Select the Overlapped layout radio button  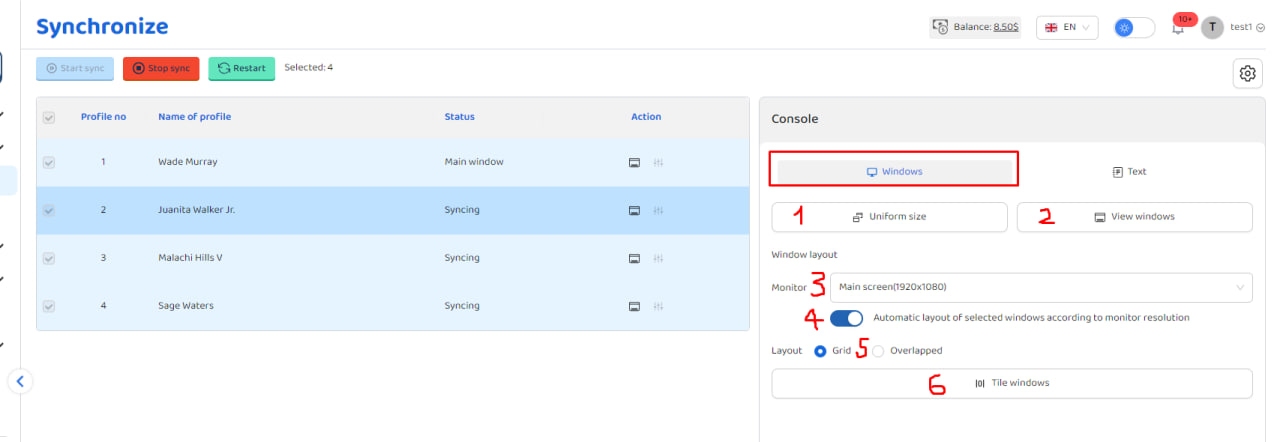[x=878, y=351]
